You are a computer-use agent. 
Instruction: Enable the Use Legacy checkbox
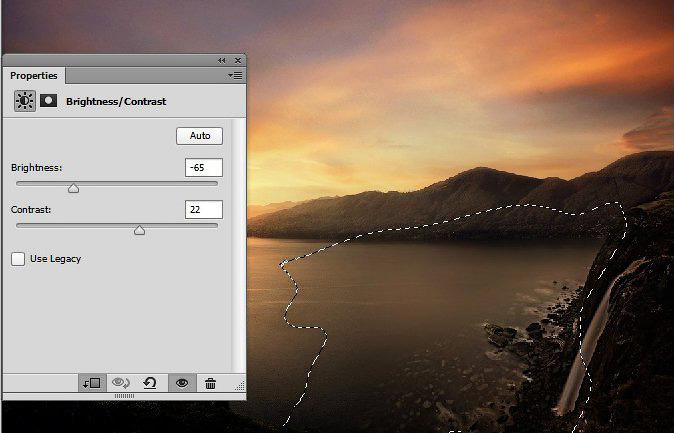click(x=18, y=259)
